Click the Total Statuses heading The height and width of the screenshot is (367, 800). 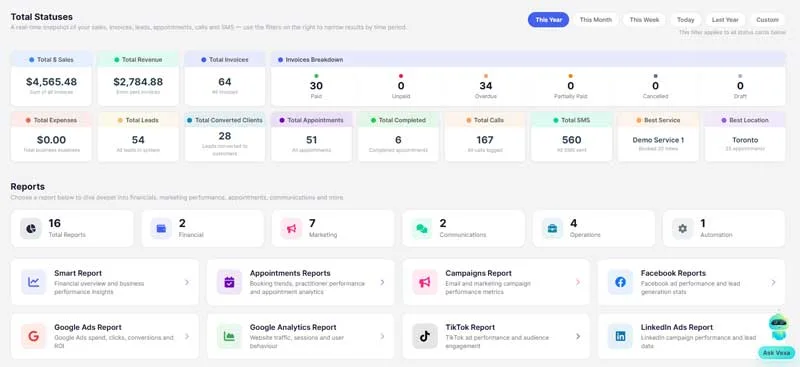pyautogui.click(x=42, y=17)
